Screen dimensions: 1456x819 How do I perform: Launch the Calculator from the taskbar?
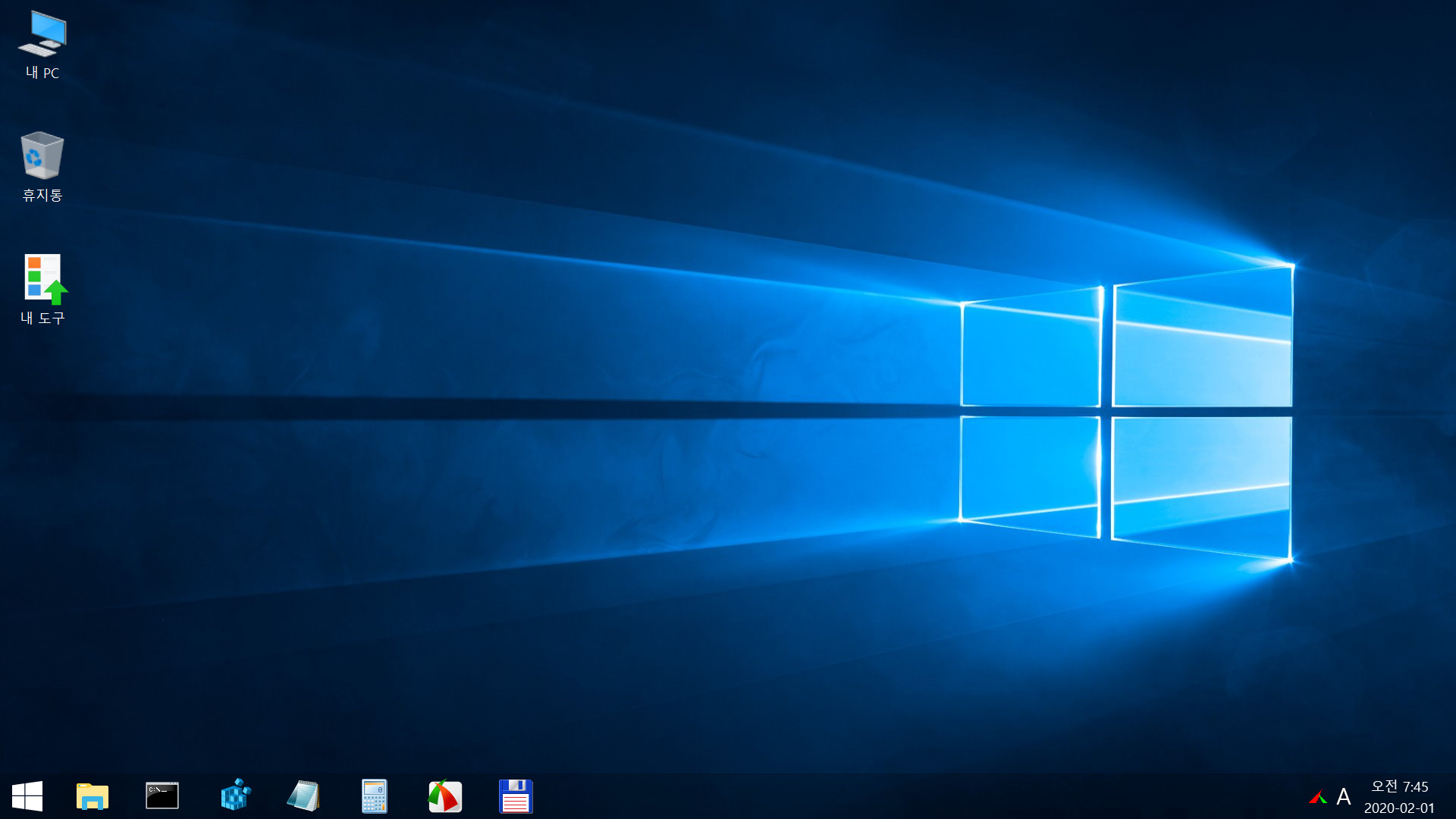(x=375, y=796)
